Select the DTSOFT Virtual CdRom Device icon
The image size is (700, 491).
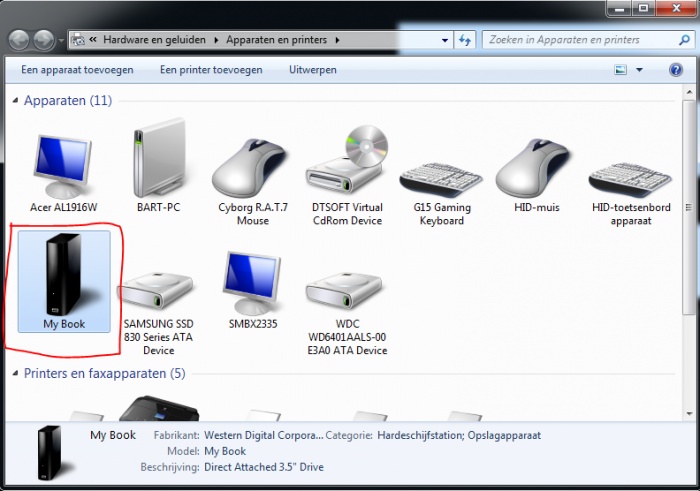347,161
